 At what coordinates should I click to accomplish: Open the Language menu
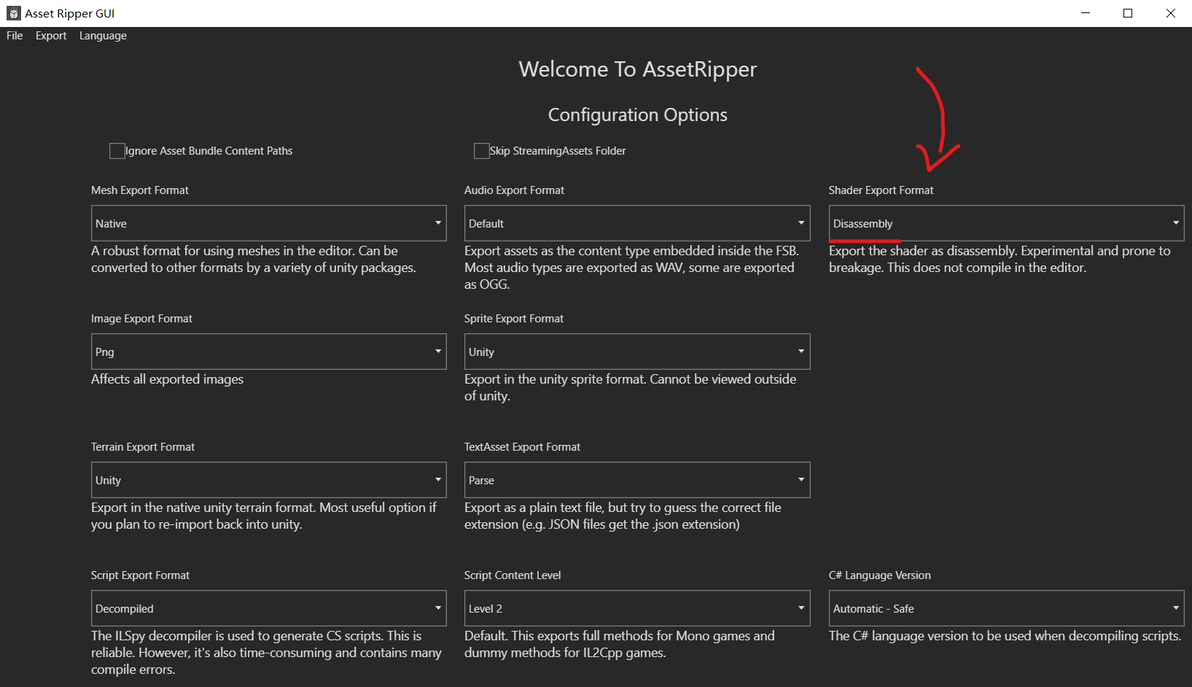pos(103,36)
